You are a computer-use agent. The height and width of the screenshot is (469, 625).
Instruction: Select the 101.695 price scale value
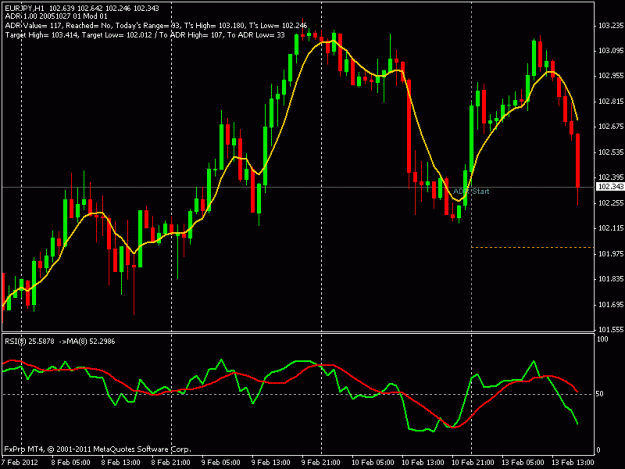point(611,305)
